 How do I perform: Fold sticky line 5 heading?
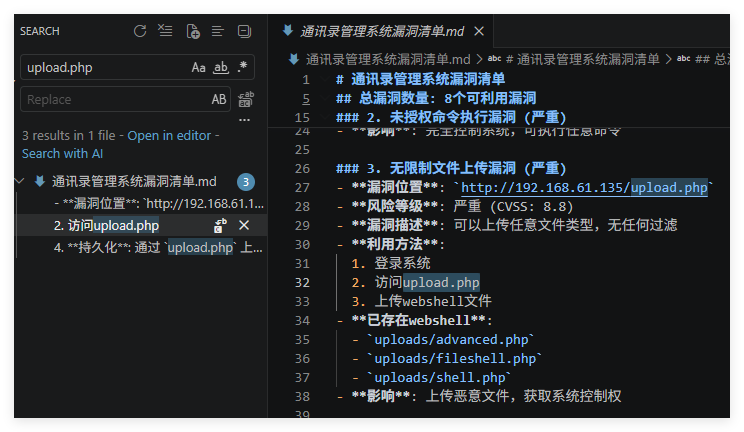click(325, 98)
